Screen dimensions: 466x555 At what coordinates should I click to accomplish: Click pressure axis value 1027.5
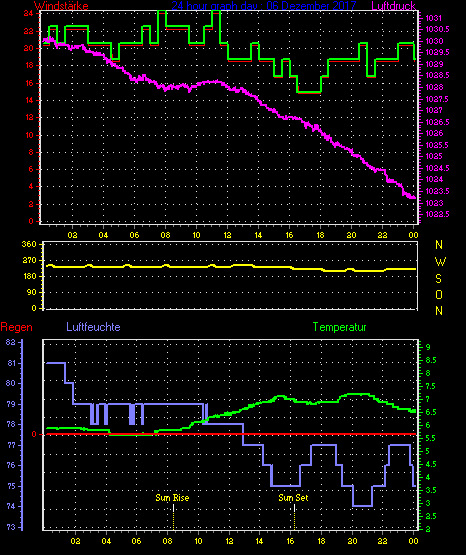coord(437,99)
